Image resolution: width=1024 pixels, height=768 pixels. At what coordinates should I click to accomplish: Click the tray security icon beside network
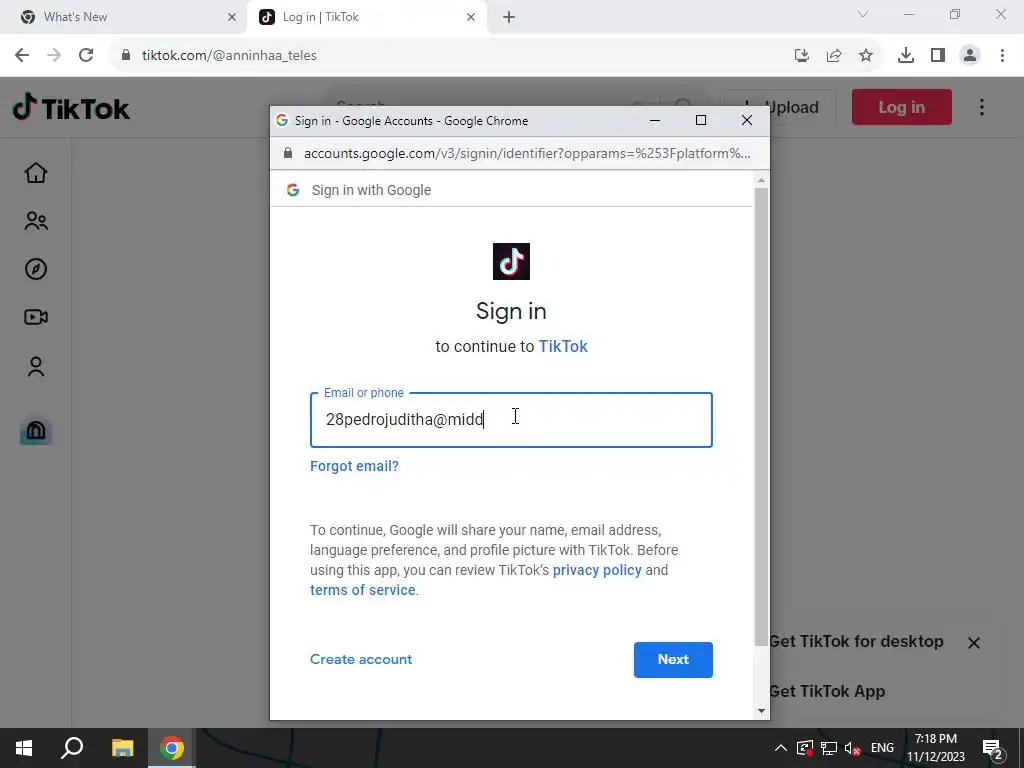click(x=805, y=748)
